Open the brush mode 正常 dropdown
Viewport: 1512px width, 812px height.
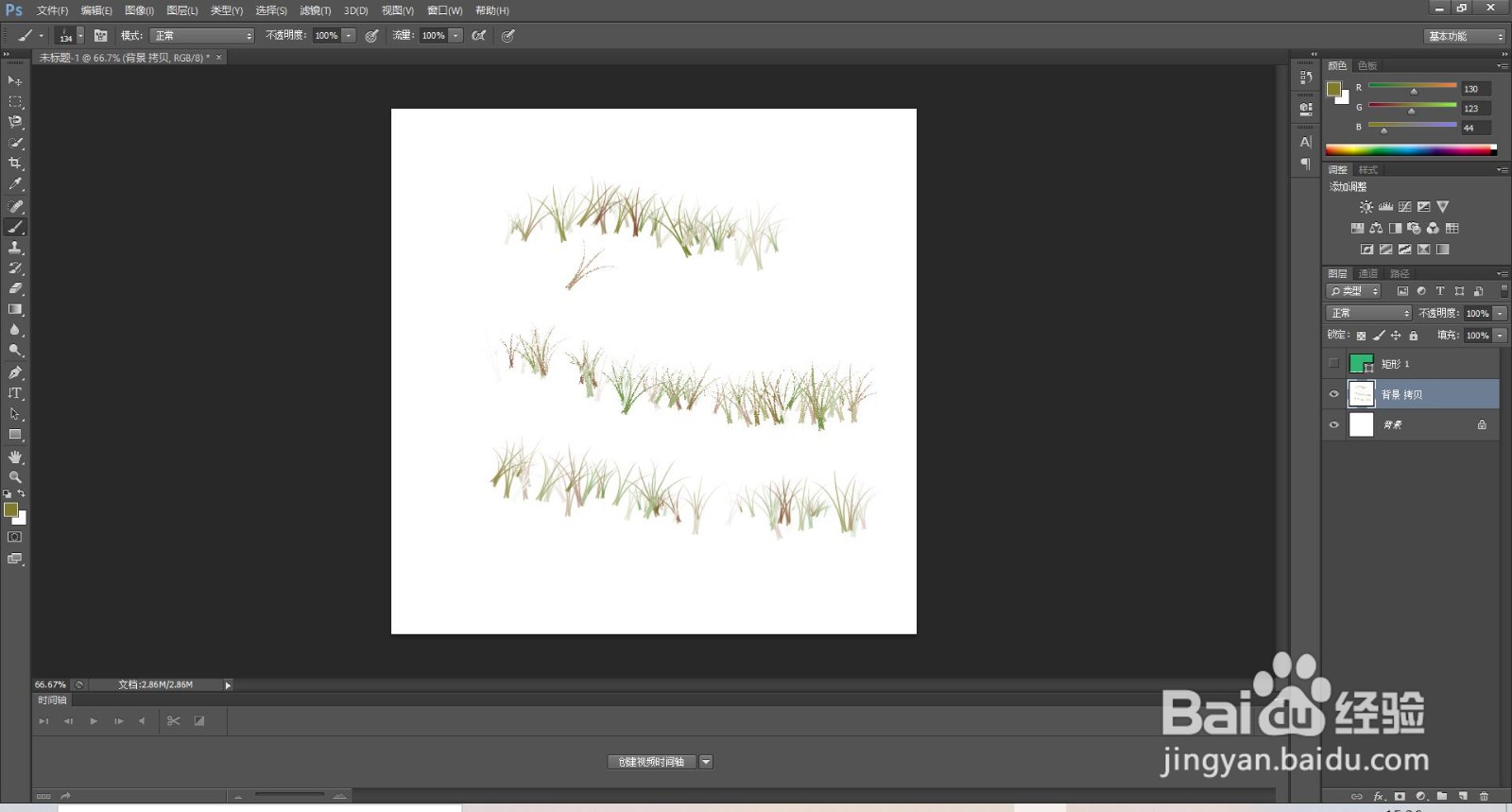(x=202, y=36)
